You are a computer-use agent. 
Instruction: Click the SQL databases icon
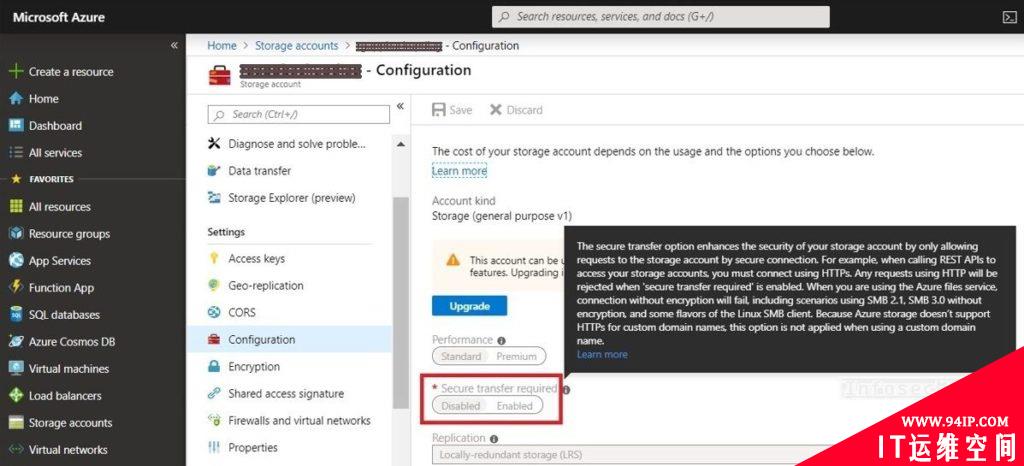(16, 315)
